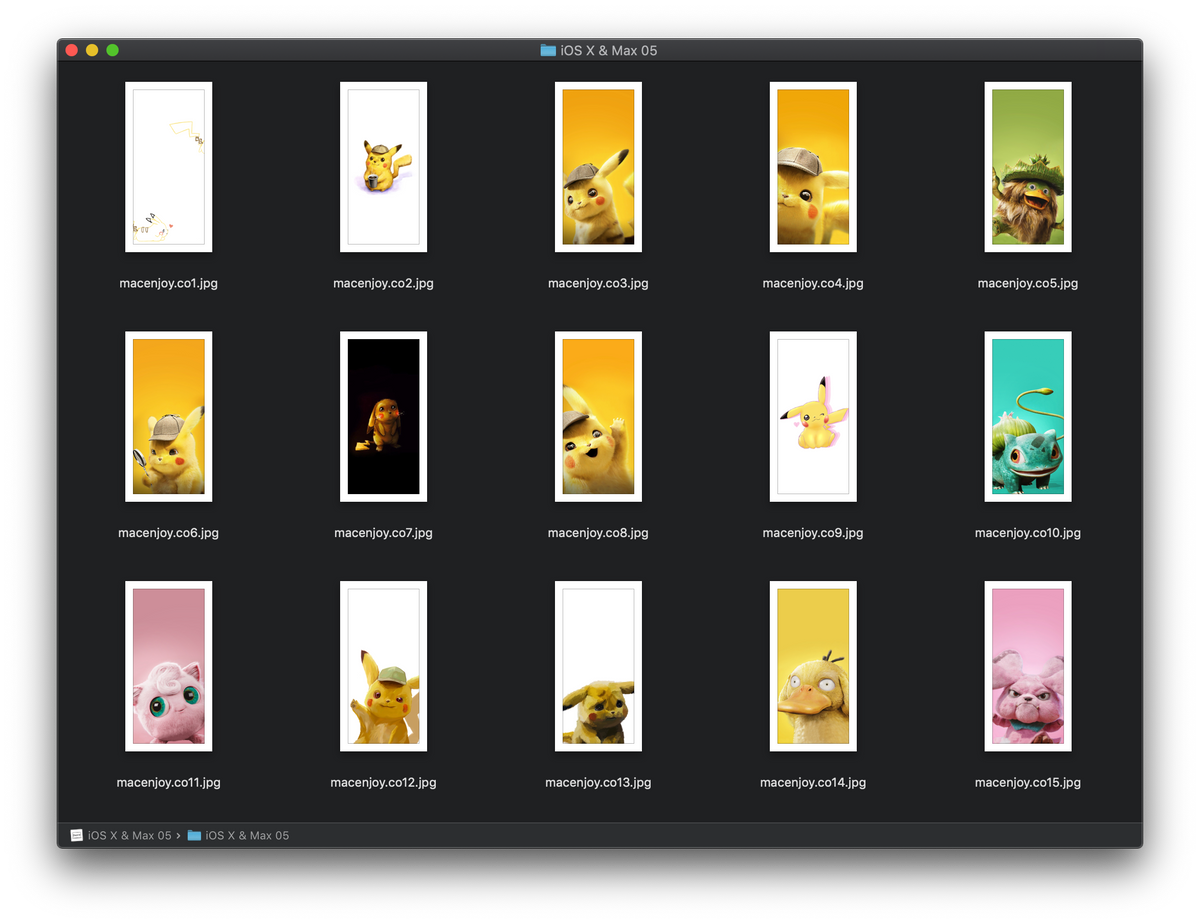The width and height of the screenshot is (1200, 924).
Task: Select the macenjoy.co2.jpg thumbnail
Action: [x=383, y=167]
